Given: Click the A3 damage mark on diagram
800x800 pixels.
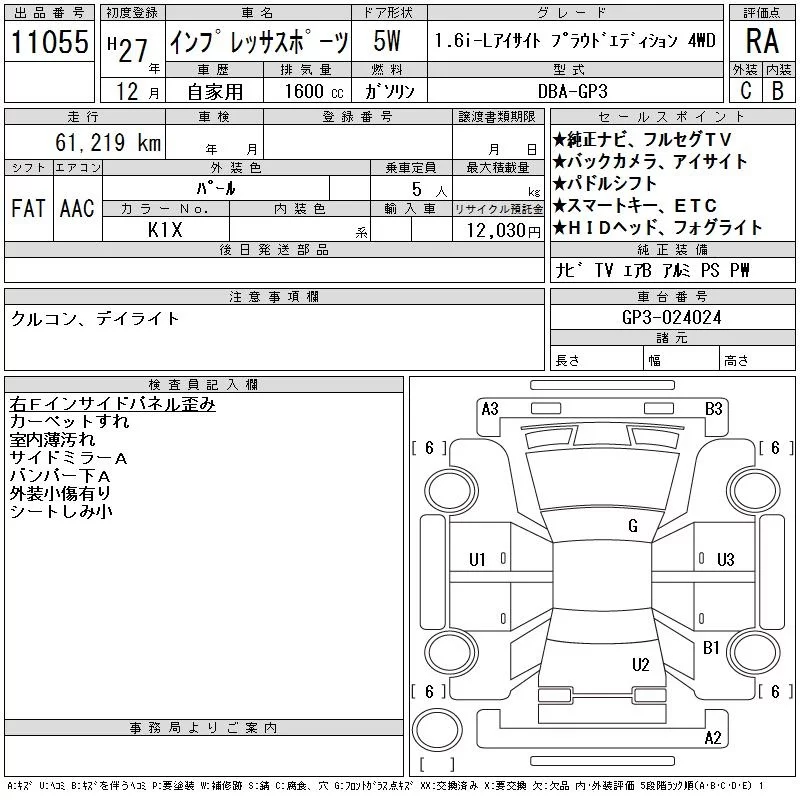Looking at the screenshot, I should click(490, 409).
